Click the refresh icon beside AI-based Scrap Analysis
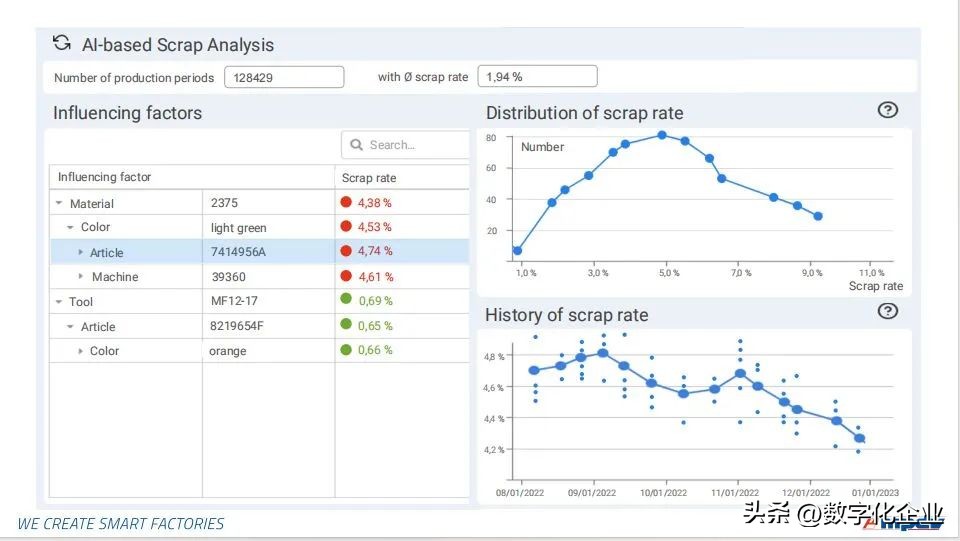960x541 pixels. pos(62,43)
